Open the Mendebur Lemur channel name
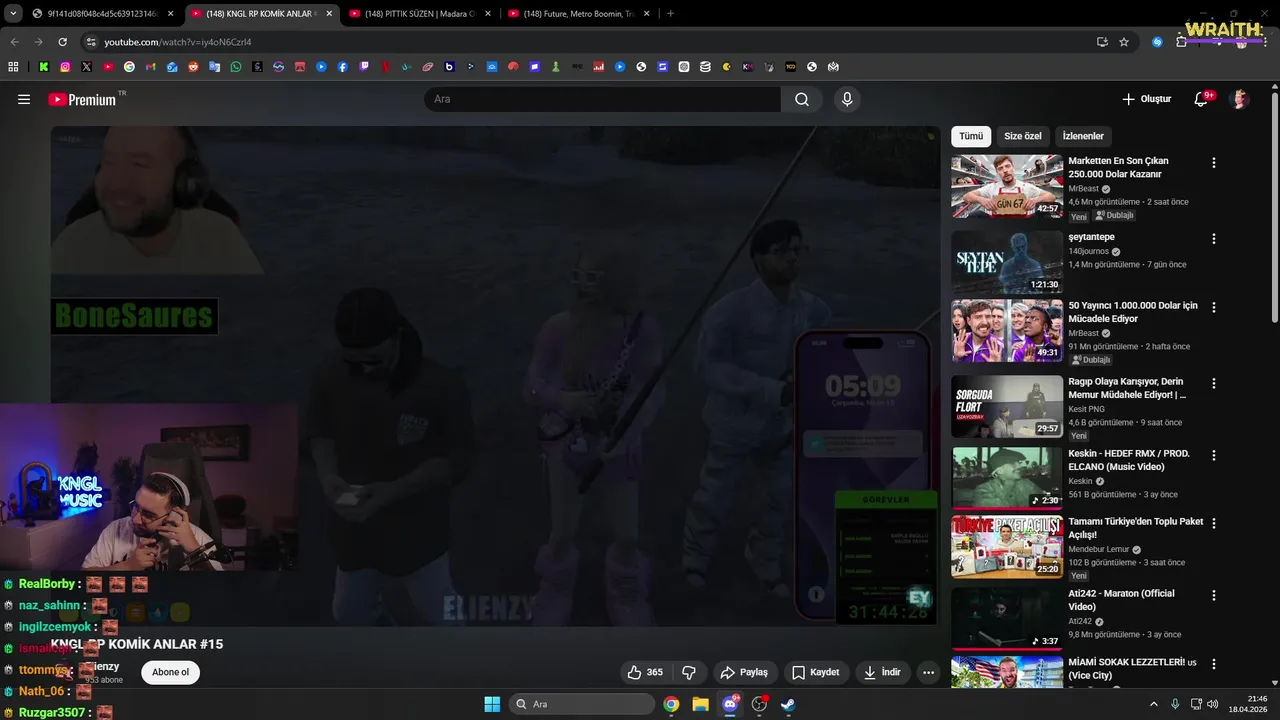1280x720 pixels. 1099,549
